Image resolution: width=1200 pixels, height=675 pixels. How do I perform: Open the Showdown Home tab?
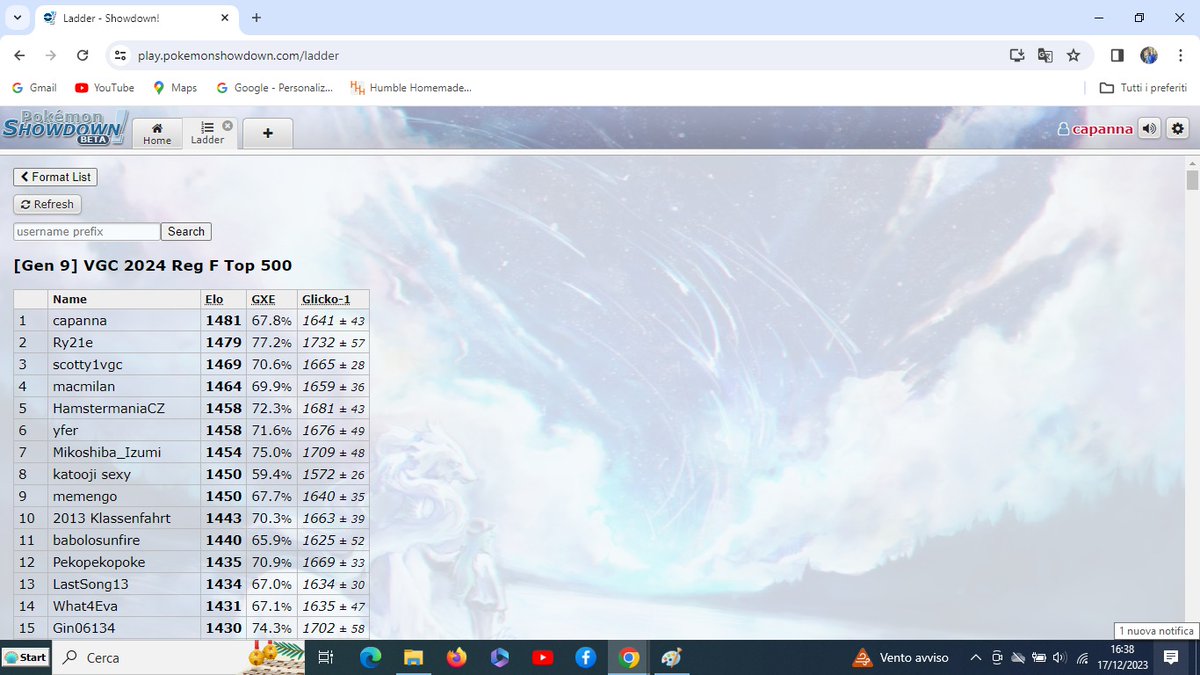(157, 133)
